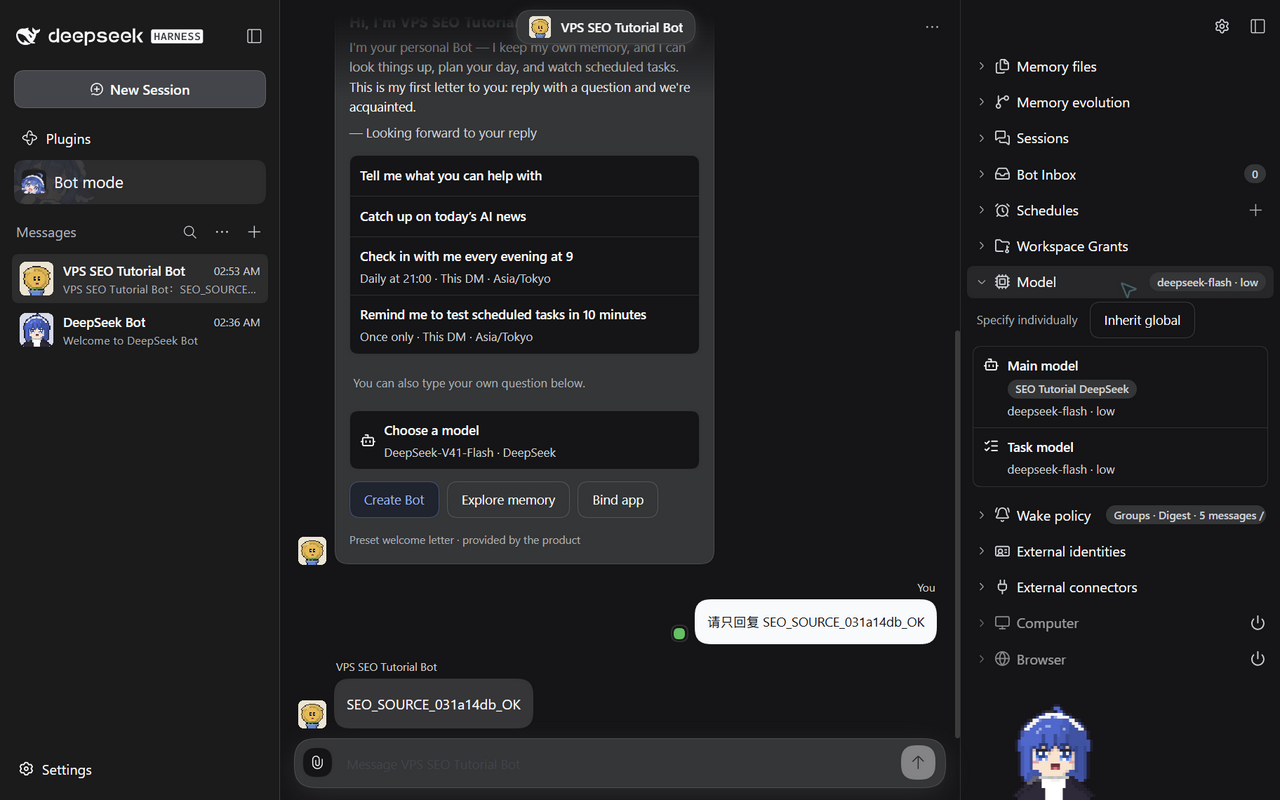Expand Sessions section
1280x800 pixels.
click(1120, 138)
